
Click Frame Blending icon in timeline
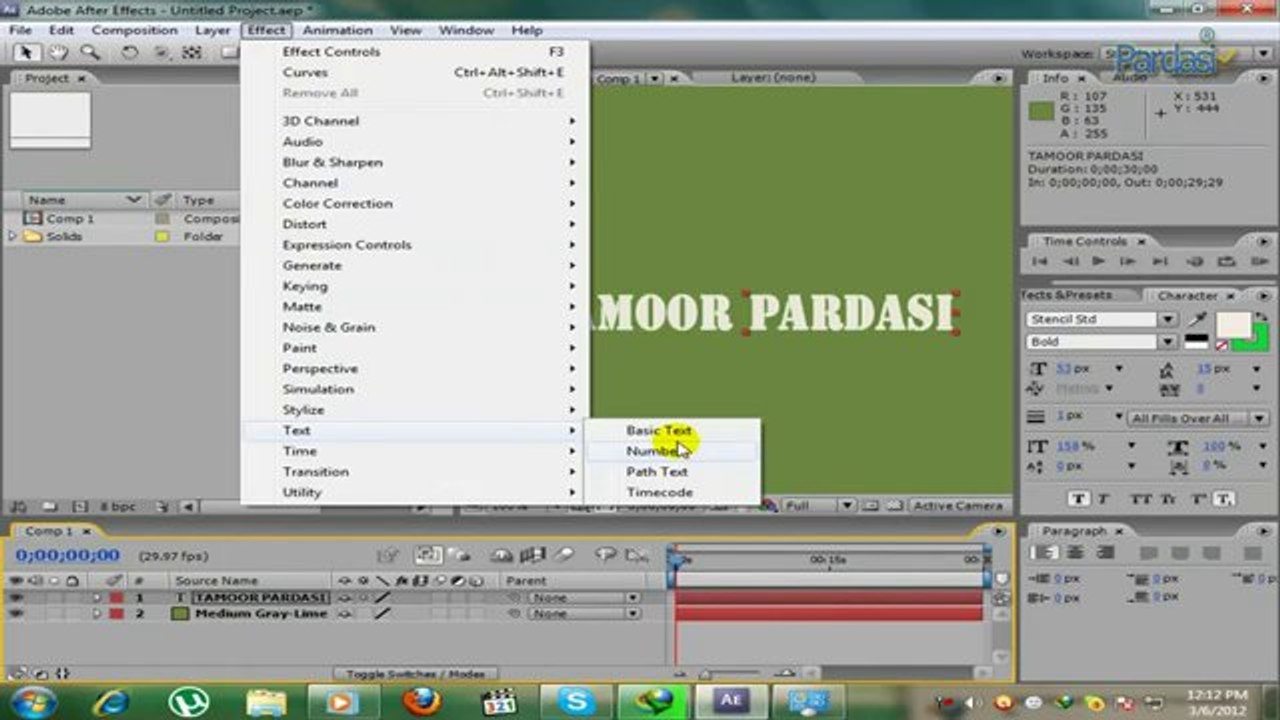533,555
